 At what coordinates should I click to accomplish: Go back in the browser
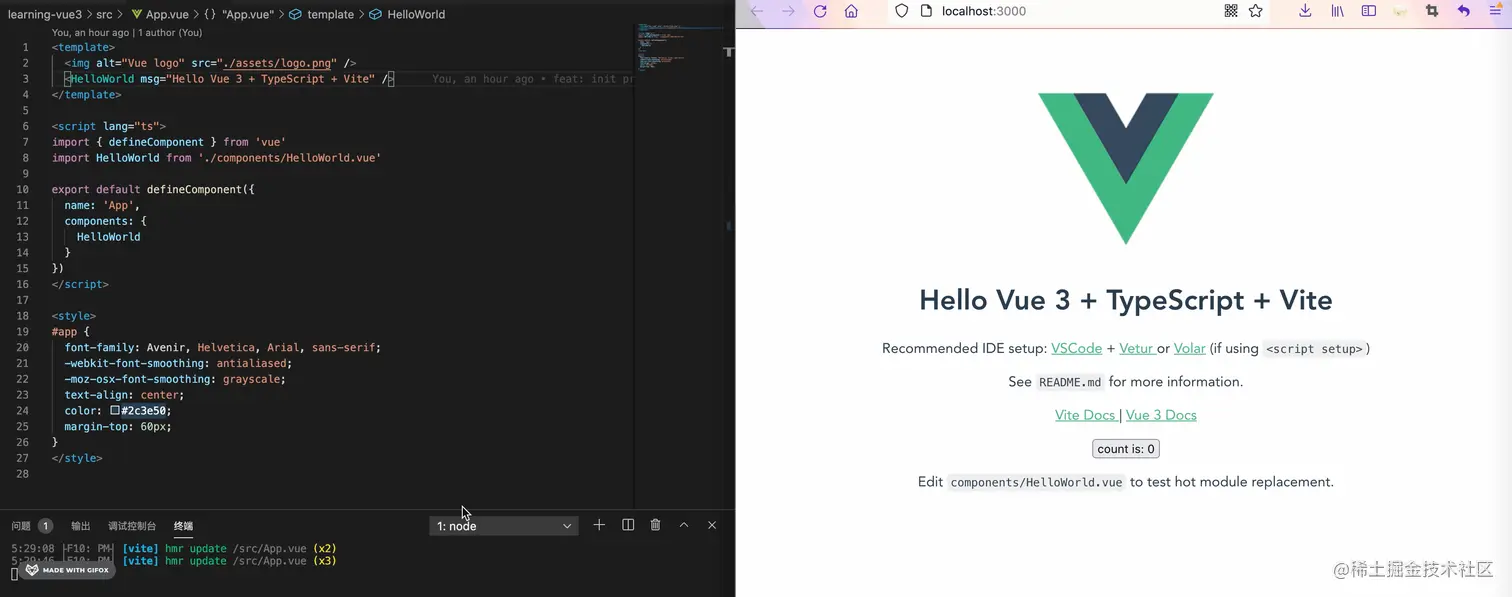(757, 11)
